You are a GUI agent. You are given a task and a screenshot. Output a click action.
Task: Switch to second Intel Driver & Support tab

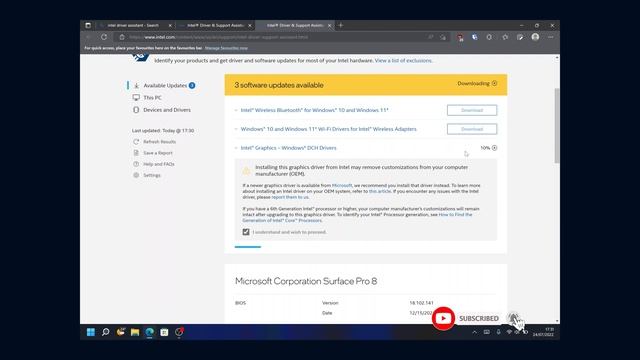pyautogui.click(x=215, y=25)
